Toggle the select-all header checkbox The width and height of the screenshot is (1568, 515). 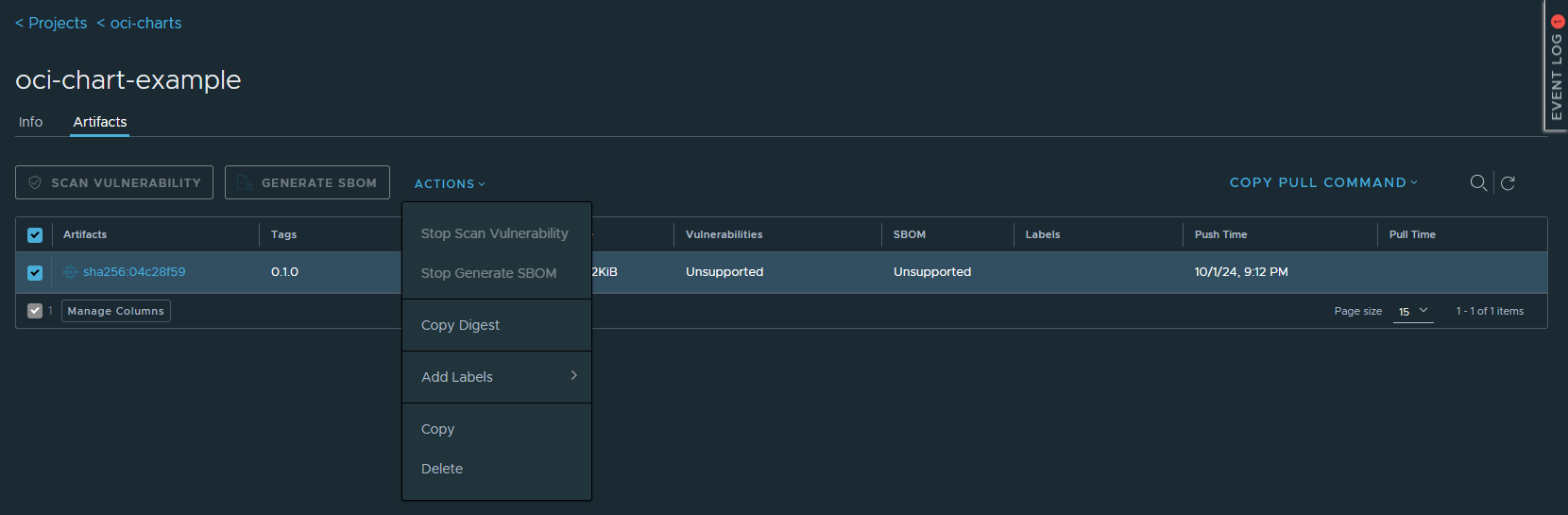point(35,235)
